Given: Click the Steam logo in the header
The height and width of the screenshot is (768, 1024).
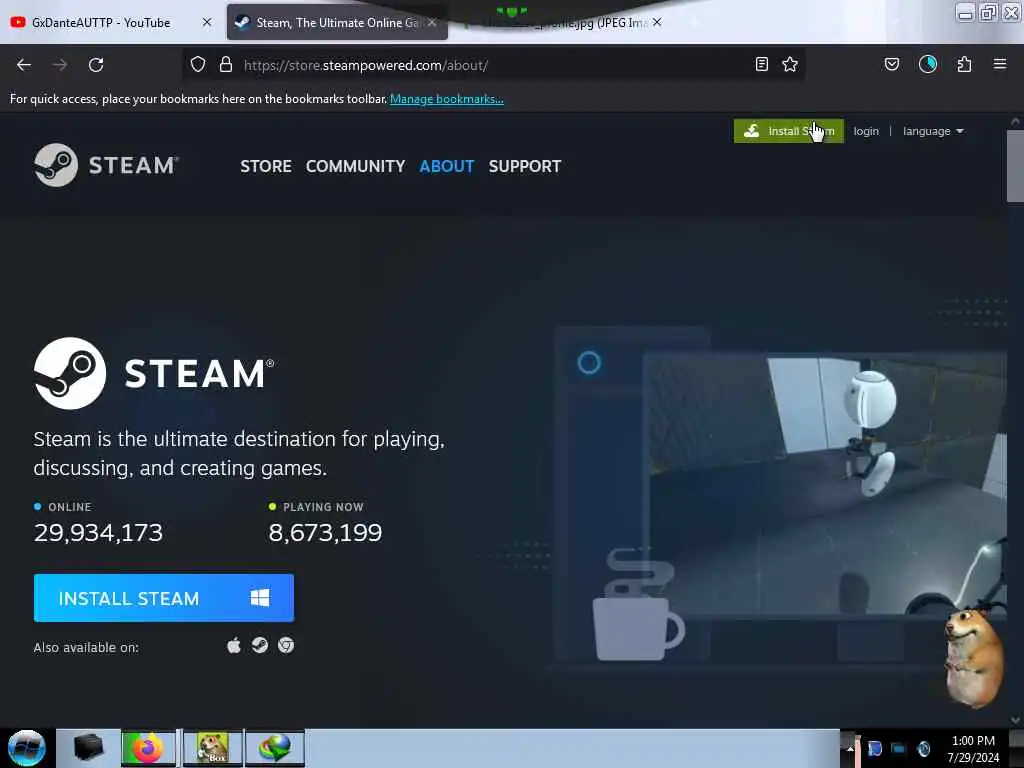Looking at the screenshot, I should tap(106, 165).
